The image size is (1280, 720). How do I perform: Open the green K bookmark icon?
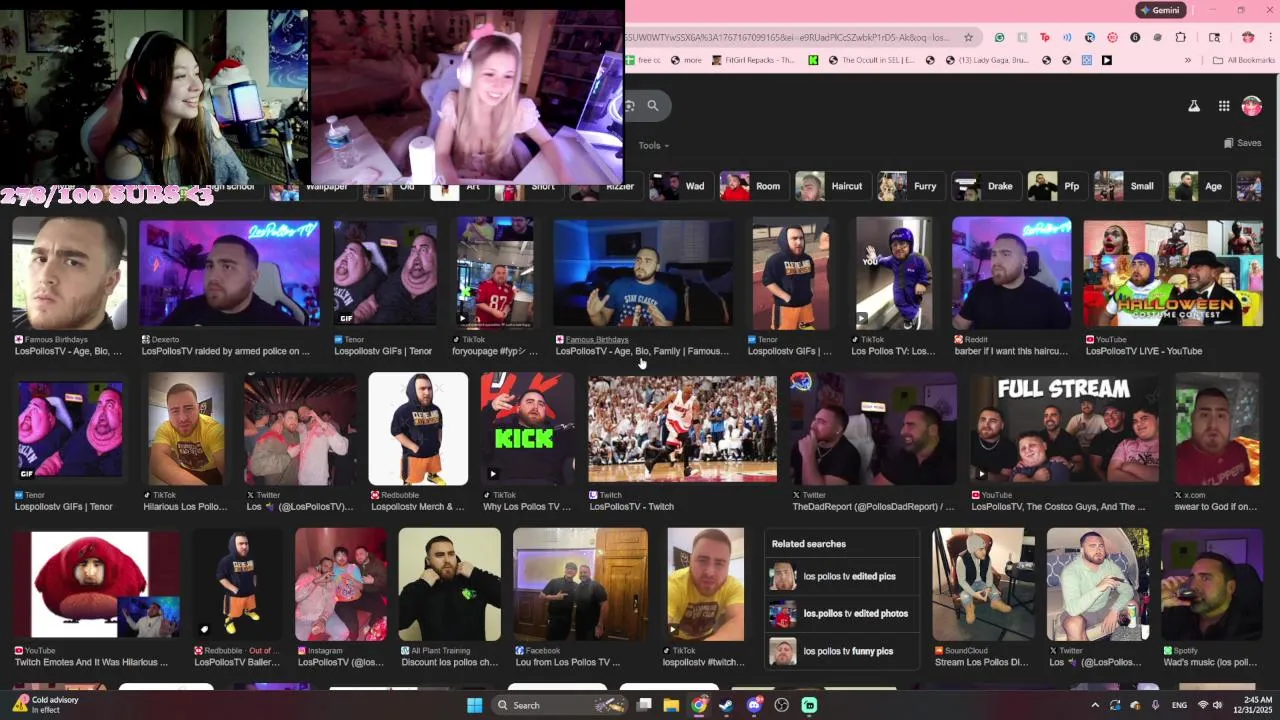pos(813,60)
